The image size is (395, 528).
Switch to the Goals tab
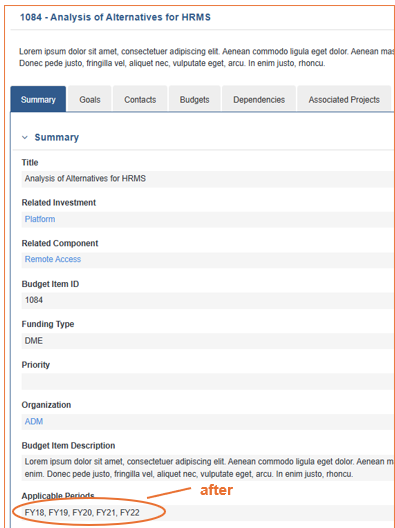tap(90, 99)
